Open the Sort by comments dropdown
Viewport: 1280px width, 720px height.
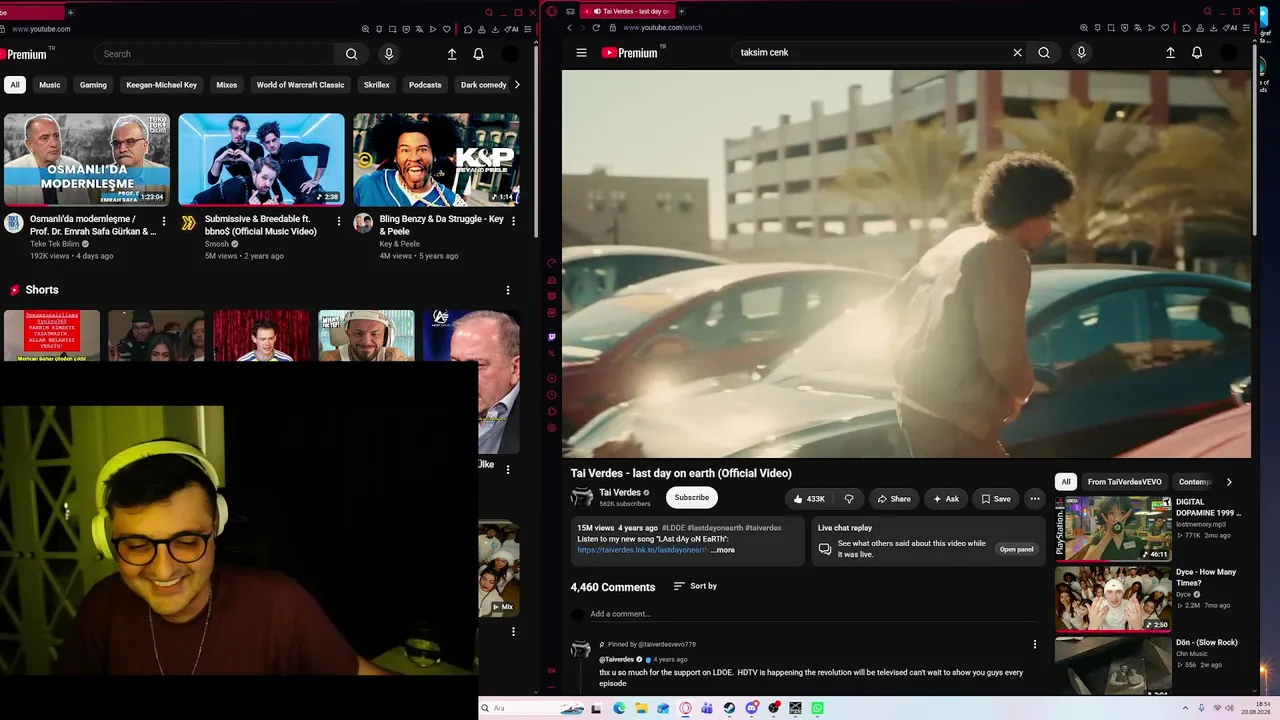pyautogui.click(x=695, y=586)
